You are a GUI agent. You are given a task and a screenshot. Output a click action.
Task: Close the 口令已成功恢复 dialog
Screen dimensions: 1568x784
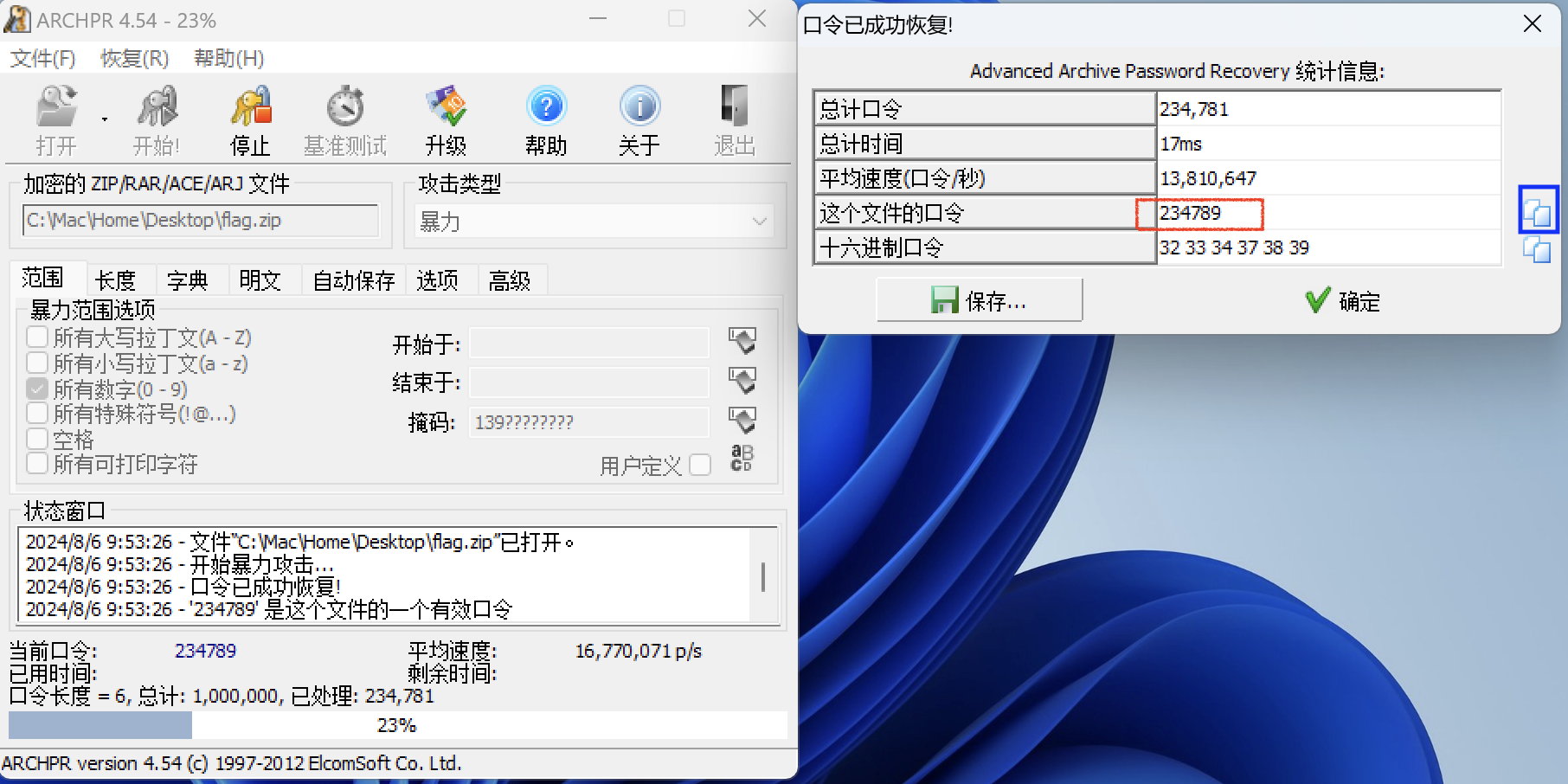[x=1533, y=24]
